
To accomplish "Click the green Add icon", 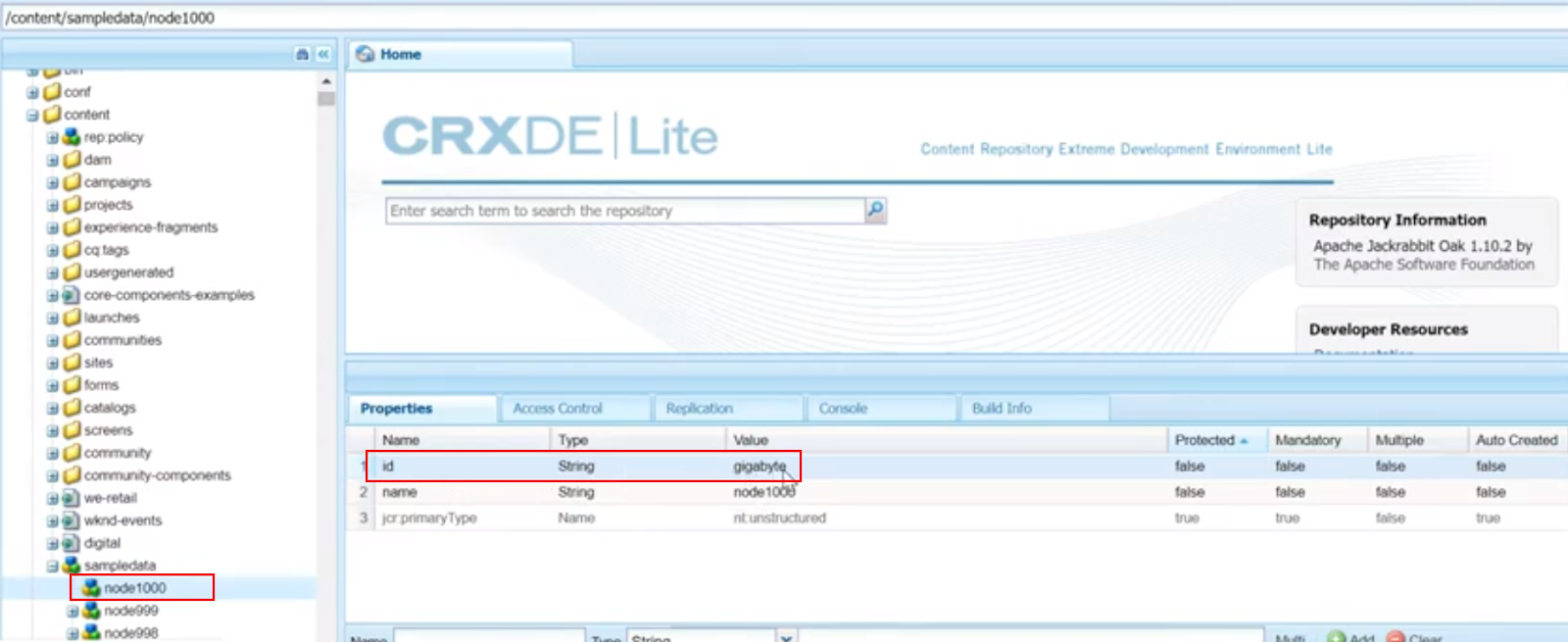I will pyautogui.click(x=1336, y=637).
